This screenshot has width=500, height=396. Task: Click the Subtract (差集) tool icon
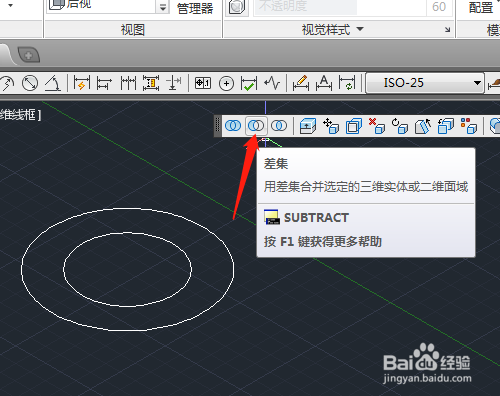256,126
